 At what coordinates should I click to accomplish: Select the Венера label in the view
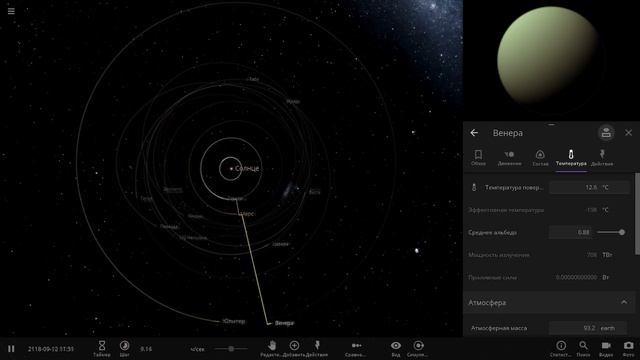(284, 323)
